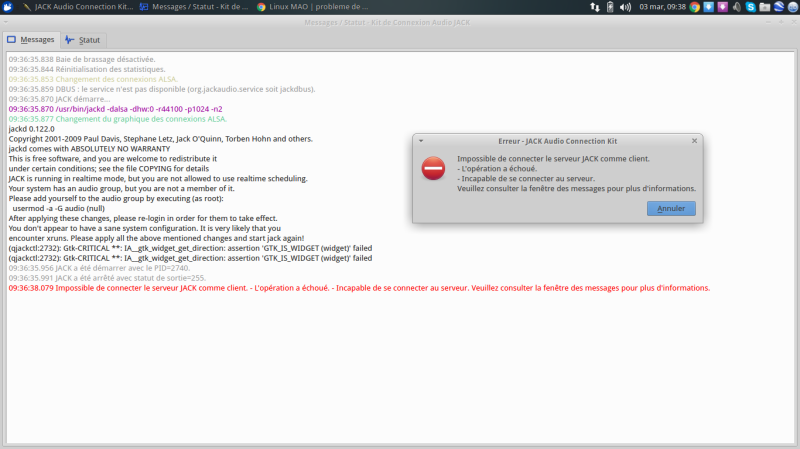Click the 'Réinitialisation des statistiques' line
The image size is (800, 449).
point(87,69)
